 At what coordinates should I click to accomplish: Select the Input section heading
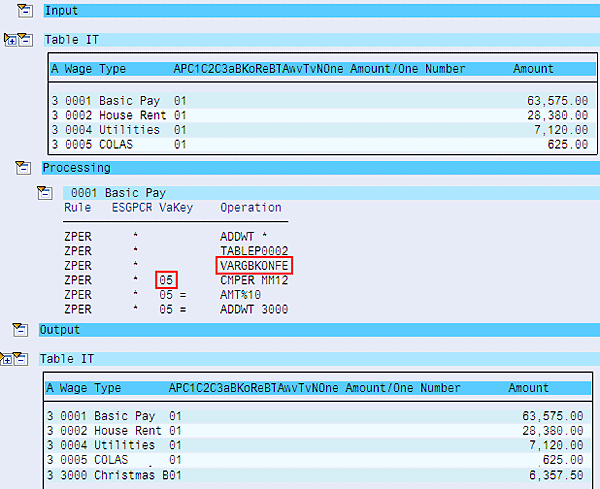tap(61, 11)
